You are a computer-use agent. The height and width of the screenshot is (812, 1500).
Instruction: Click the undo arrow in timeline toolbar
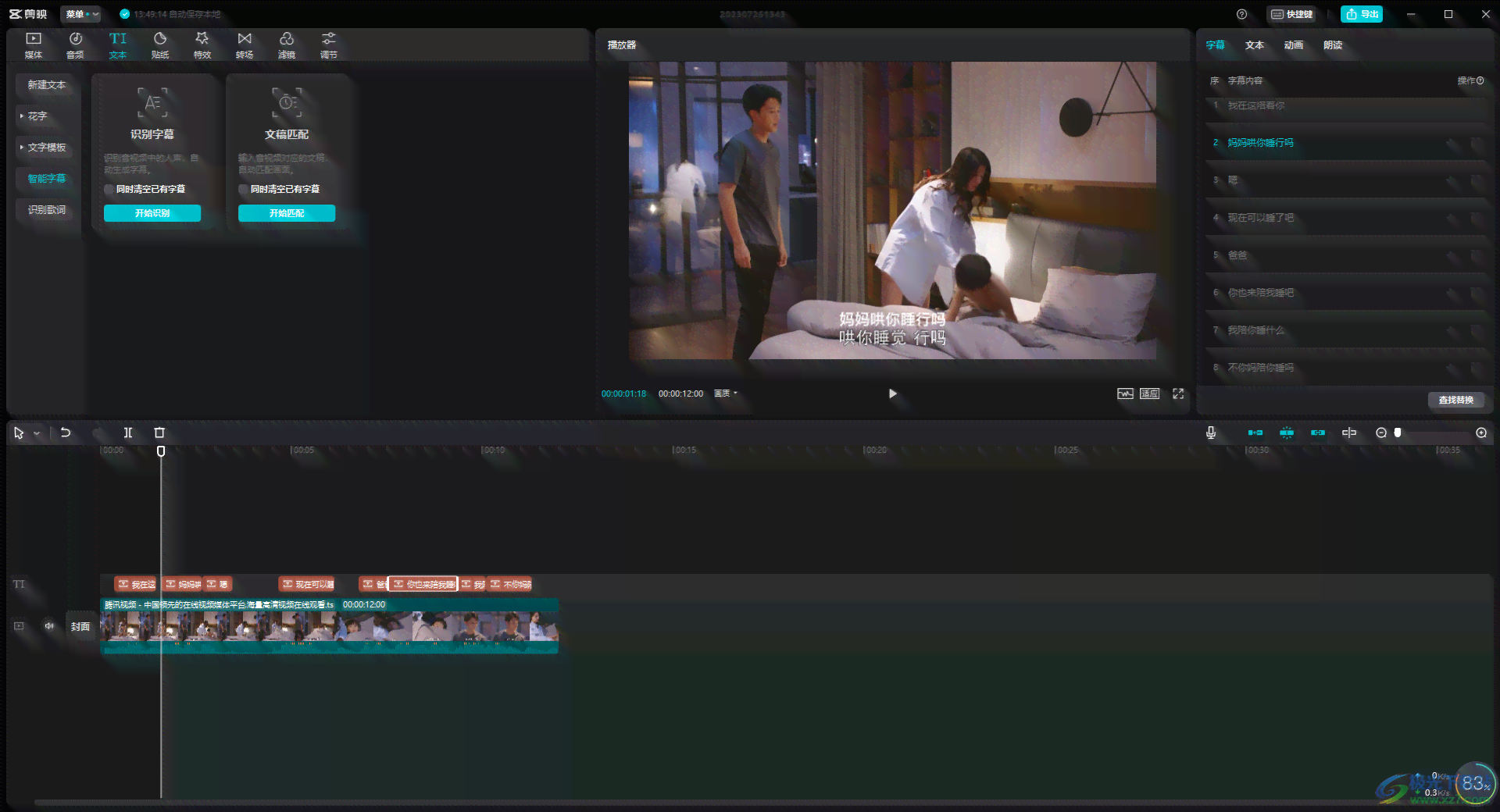tap(66, 433)
